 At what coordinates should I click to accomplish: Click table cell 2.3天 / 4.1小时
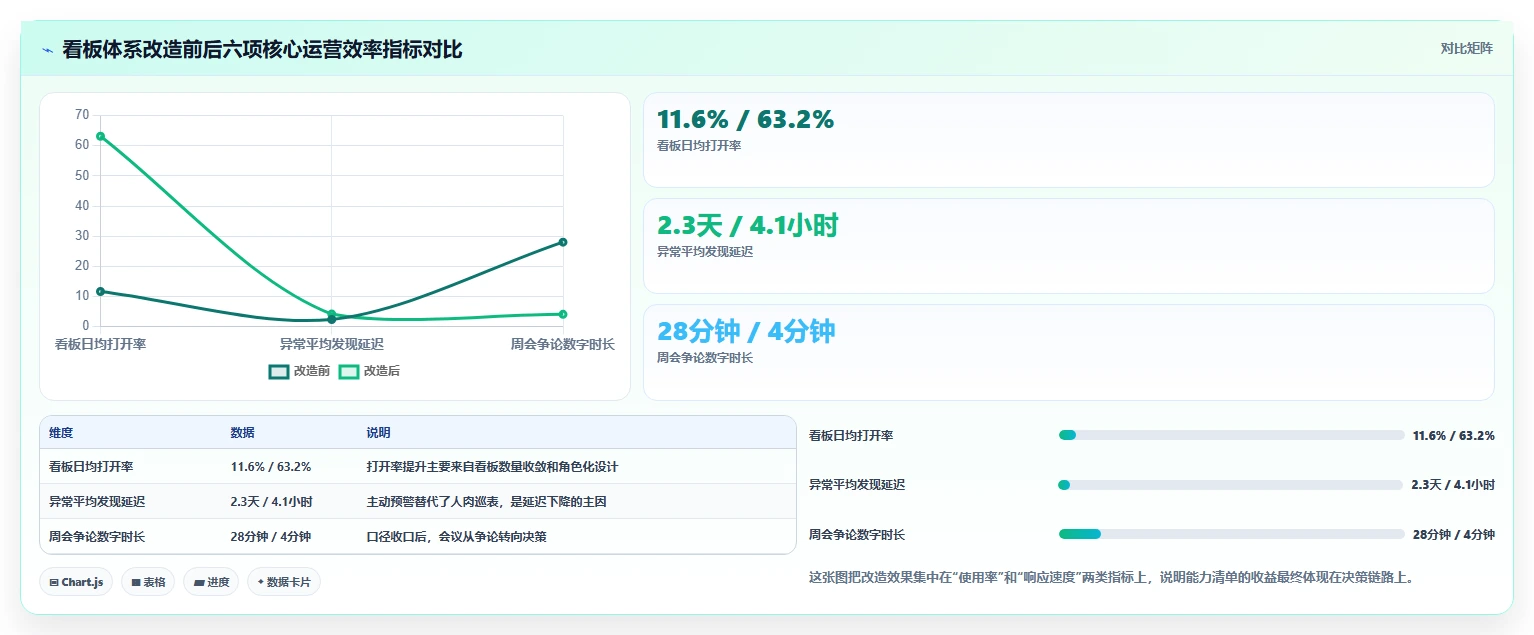271,502
